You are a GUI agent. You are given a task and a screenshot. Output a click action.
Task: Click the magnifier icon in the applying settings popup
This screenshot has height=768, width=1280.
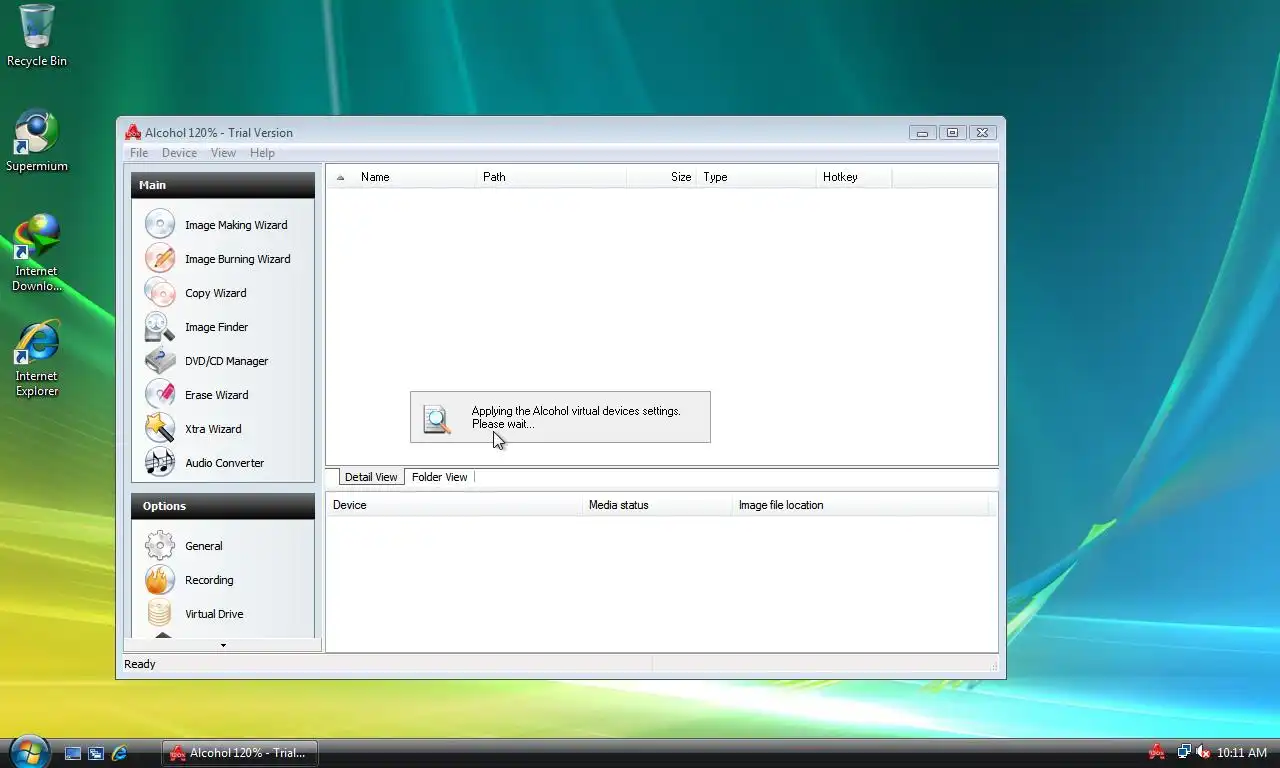click(437, 418)
